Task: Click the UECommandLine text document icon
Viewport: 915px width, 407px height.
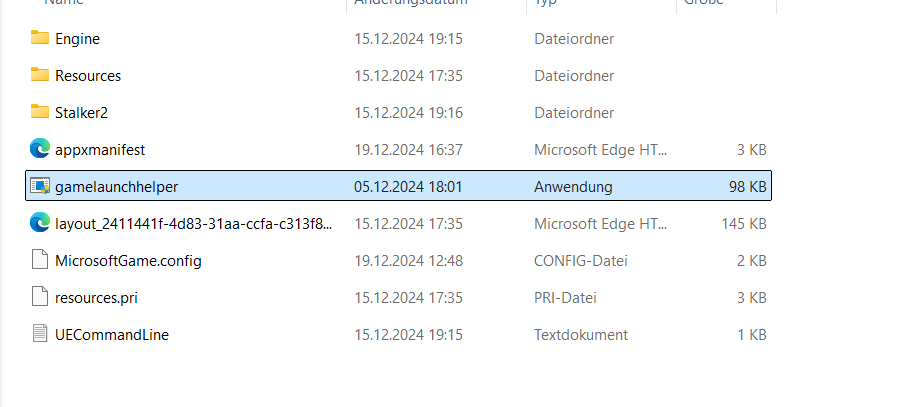Action: pyautogui.click(x=40, y=334)
